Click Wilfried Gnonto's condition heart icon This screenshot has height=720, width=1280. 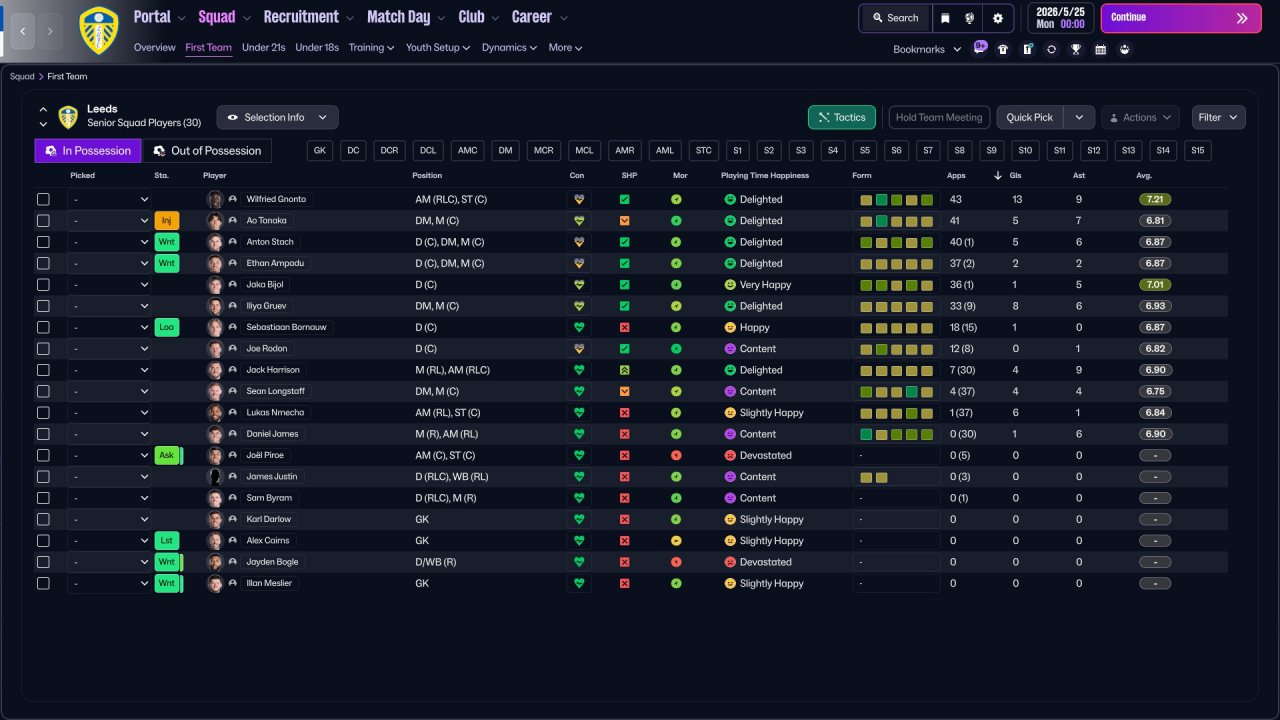pyautogui.click(x=578, y=199)
